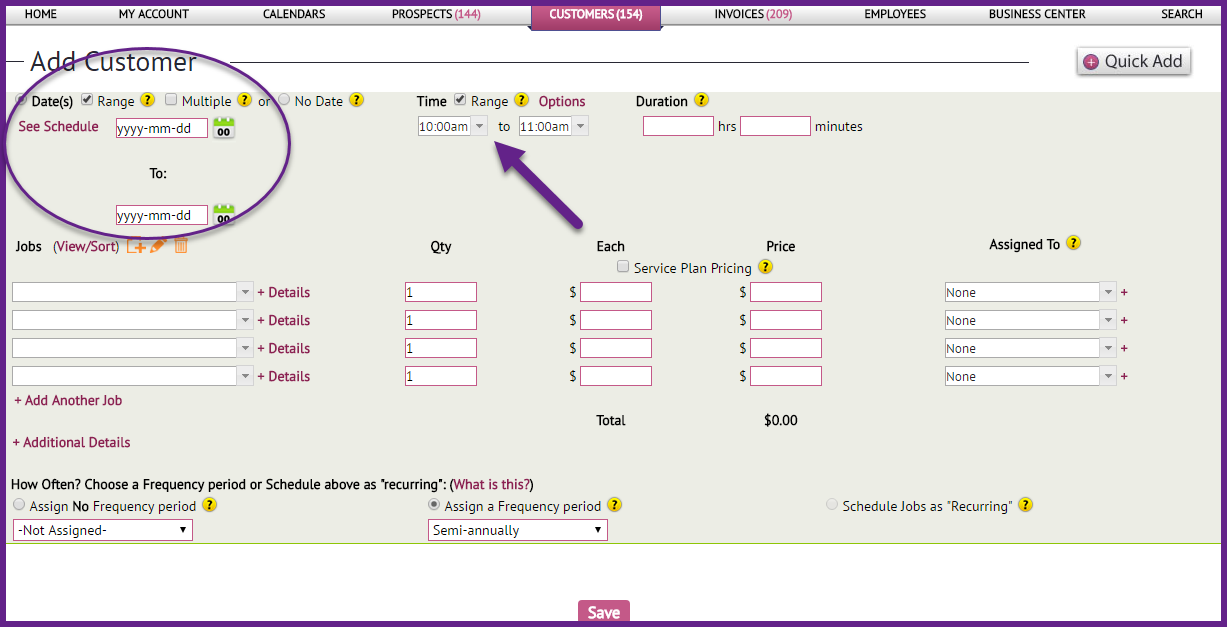Click plus icon beside fourth Assigned To dropdown
This screenshot has height=627, width=1227.
tap(1124, 376)
